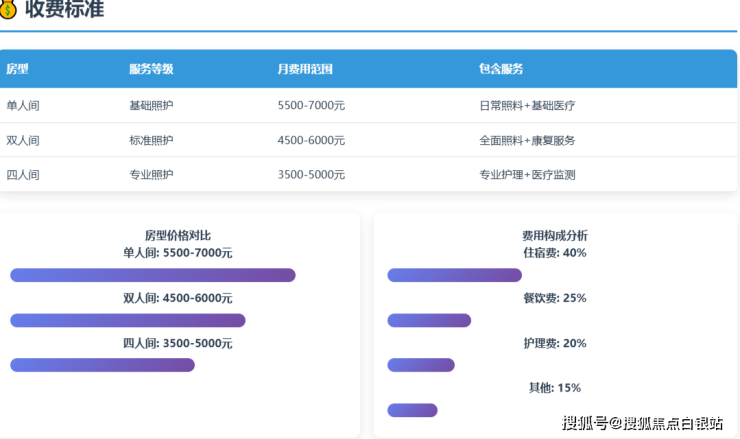
Task: Click the 四人间 3500-5000元 price bar
Action: 102,365
